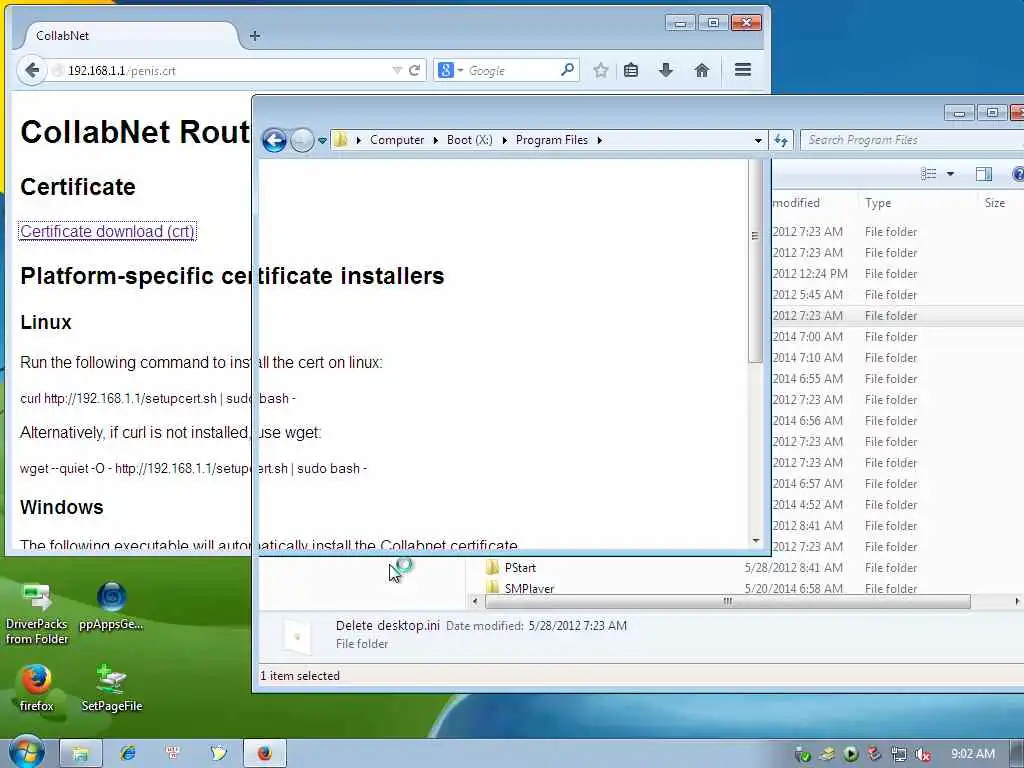Expand the arrow after Program Files breadcrumb
This screenshot has width=1024, height=768.
599,140
